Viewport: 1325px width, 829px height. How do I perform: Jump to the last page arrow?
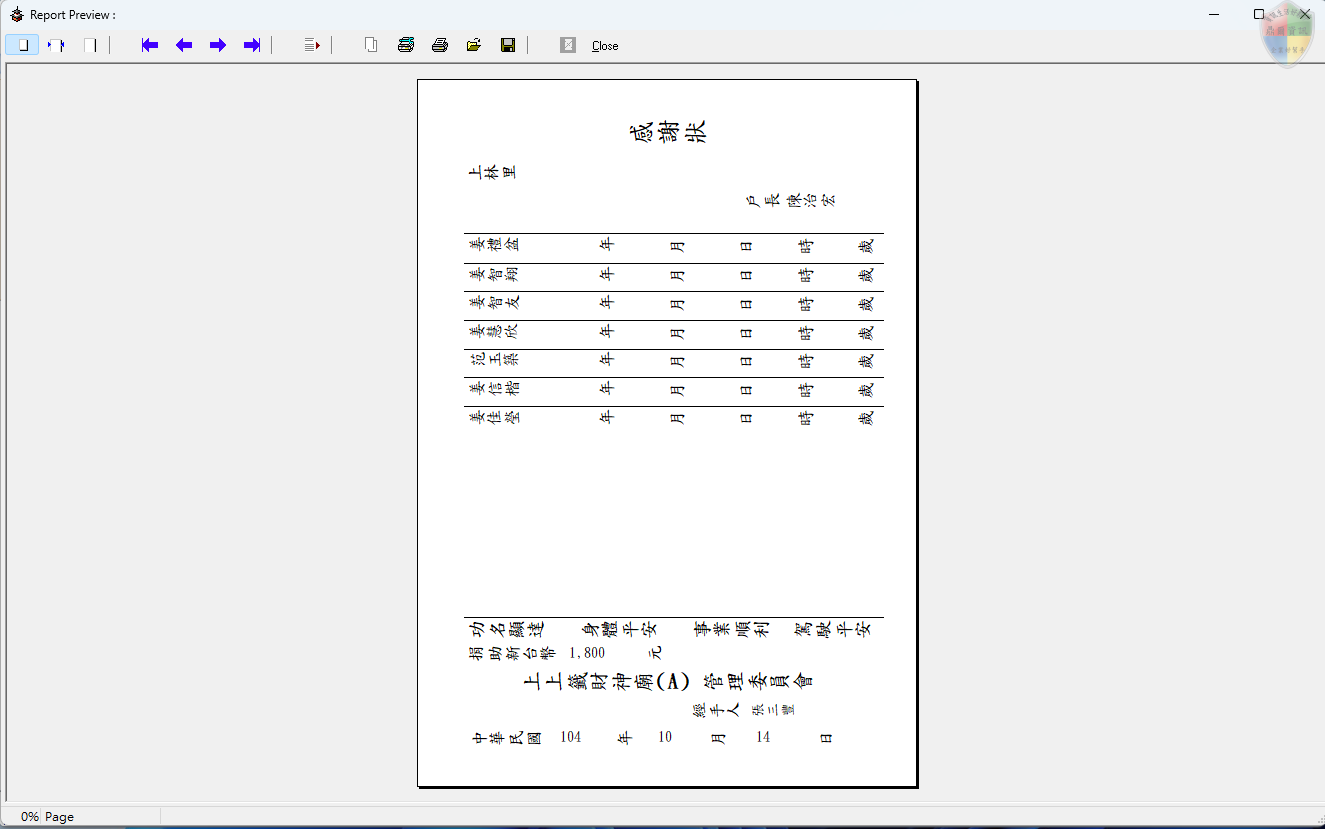[x=252, y=45]
